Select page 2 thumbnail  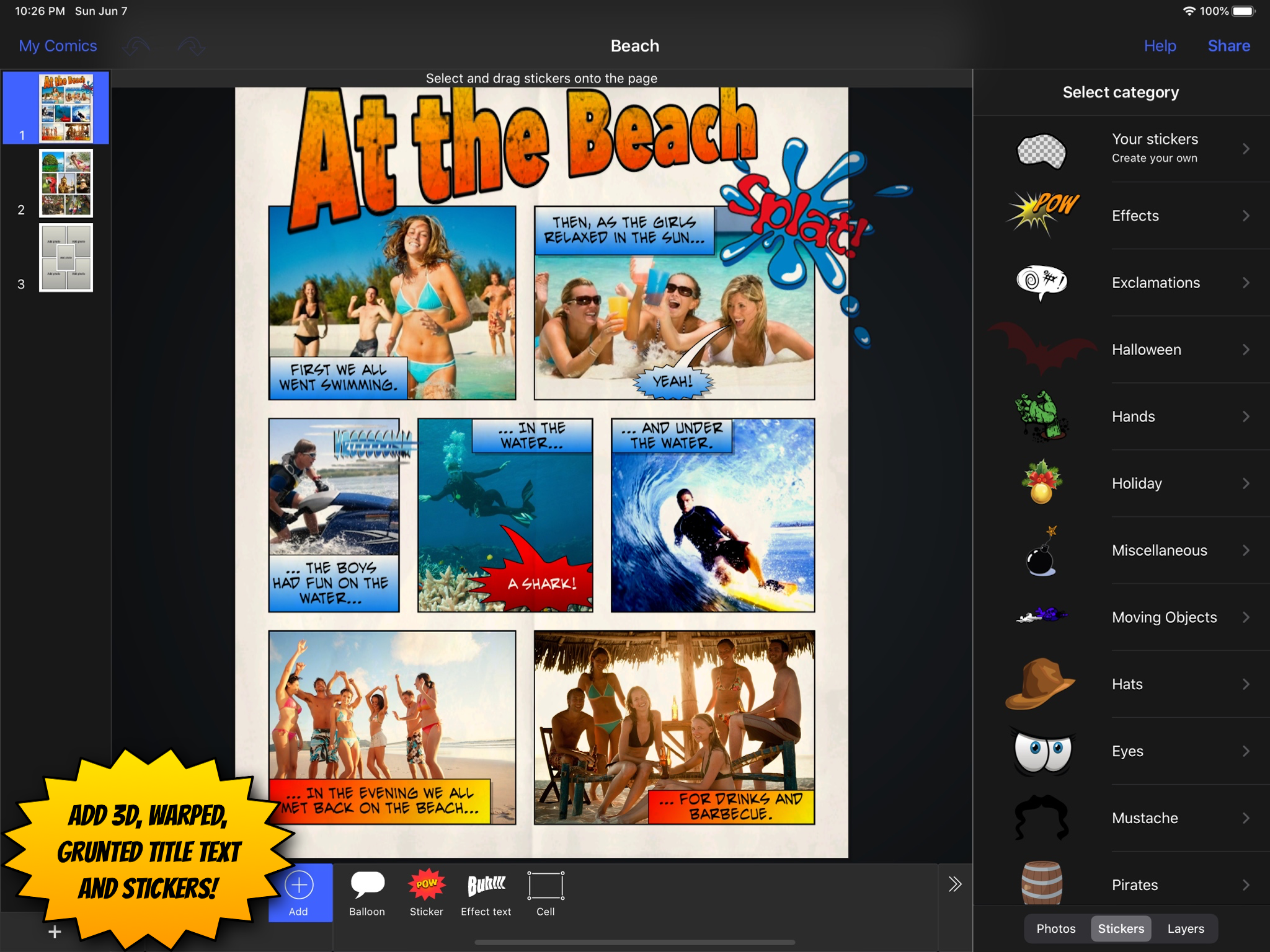[x=66, y=183]
